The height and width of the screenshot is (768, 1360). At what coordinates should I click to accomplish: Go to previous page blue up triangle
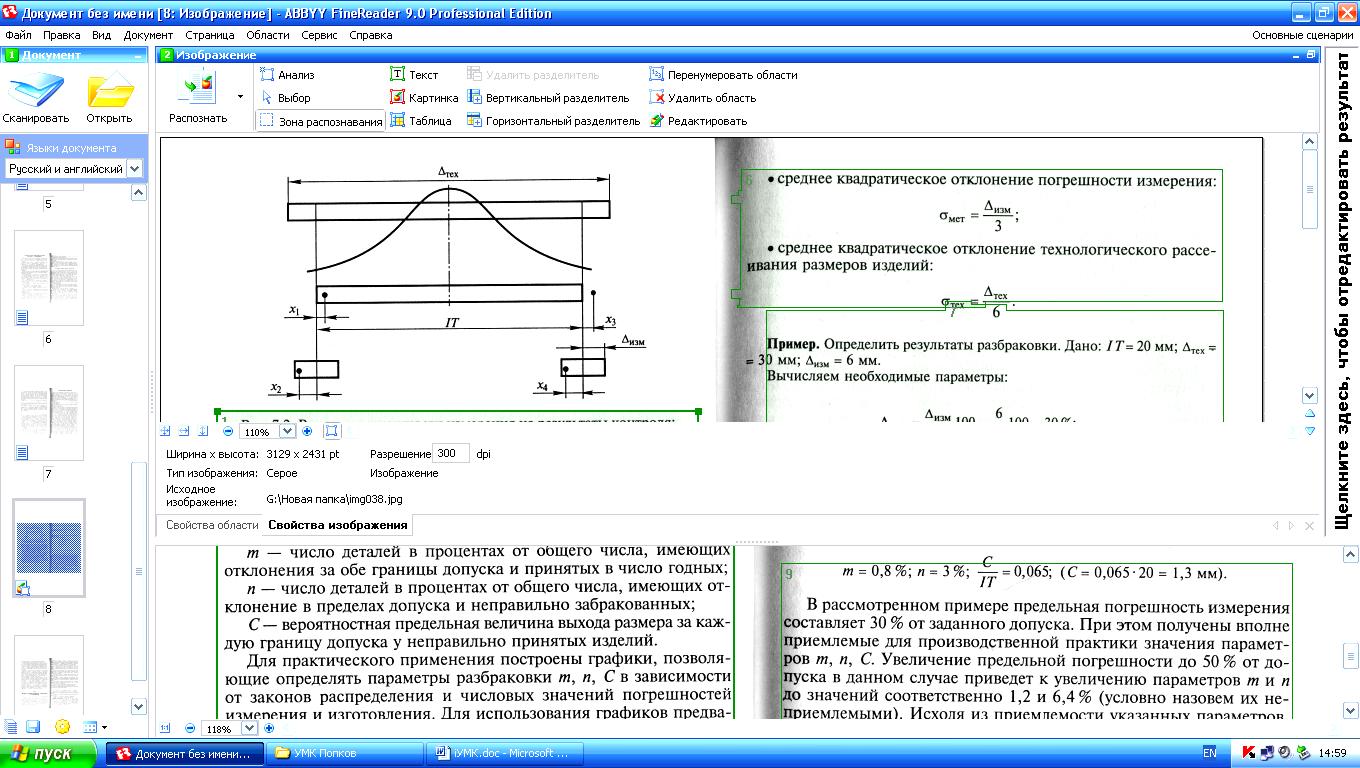pos(1310,413)
